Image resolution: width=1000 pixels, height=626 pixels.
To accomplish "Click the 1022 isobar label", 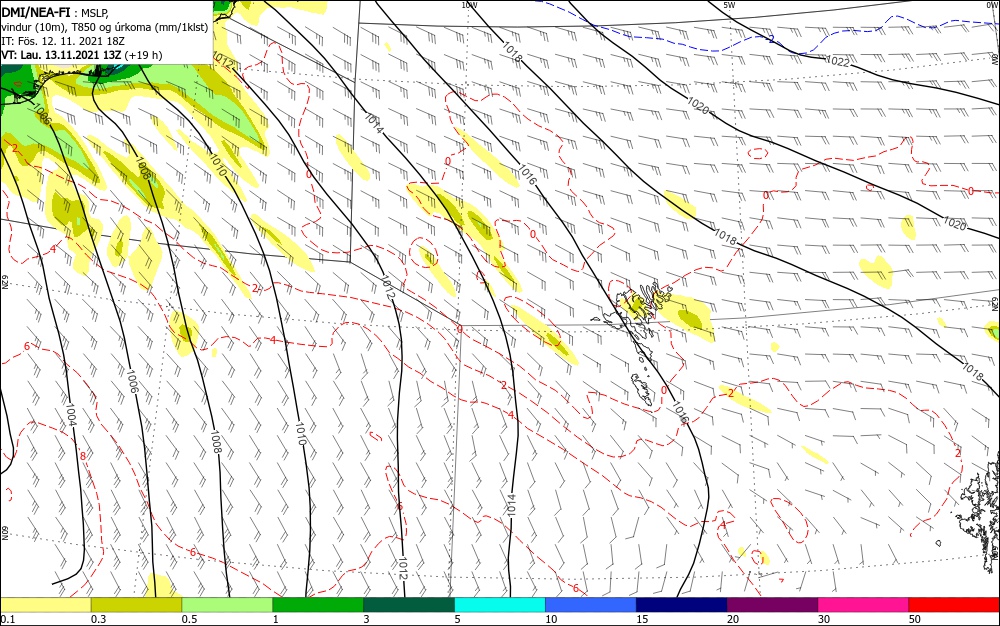I will coord(837,61).
